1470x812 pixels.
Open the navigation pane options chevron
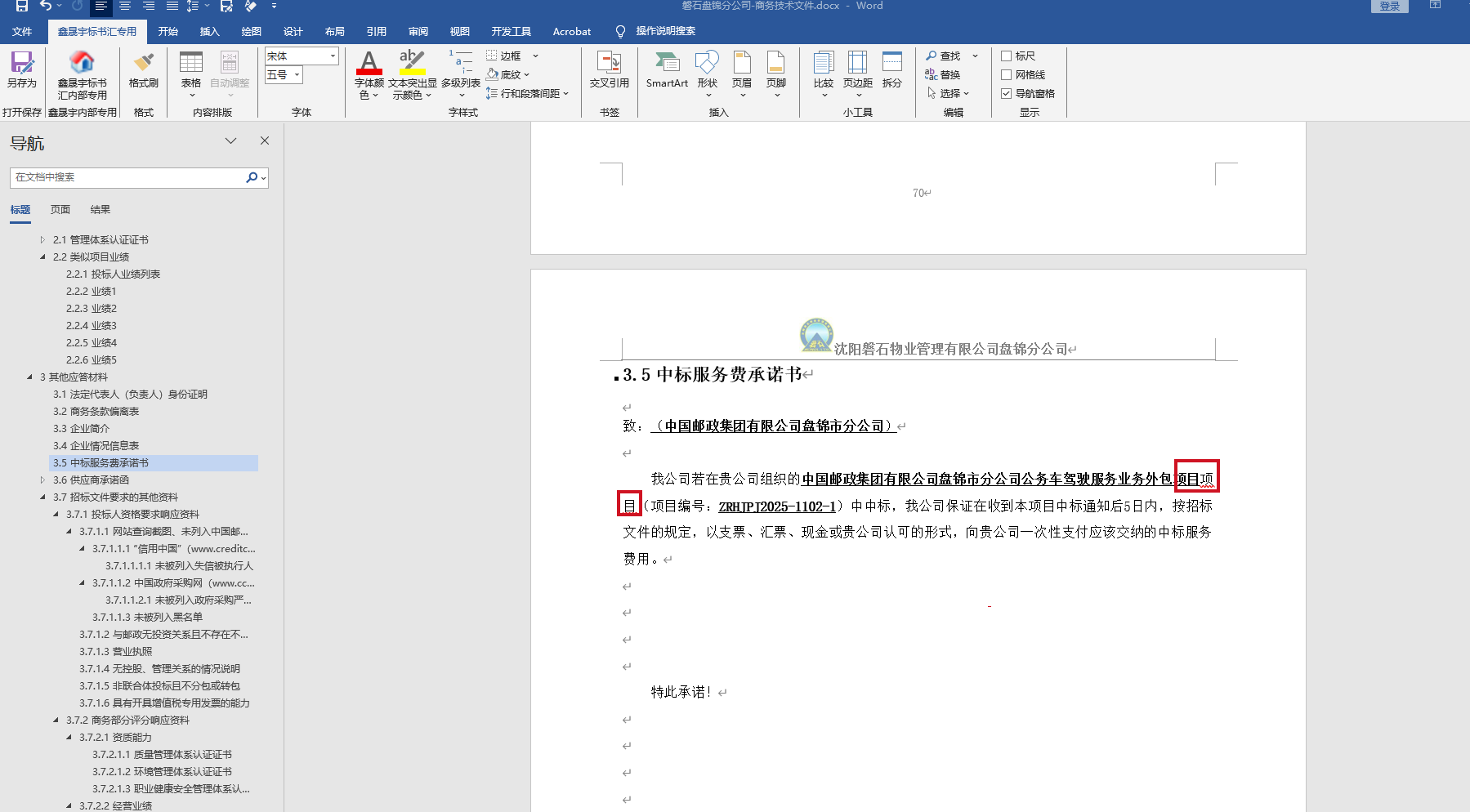point(231,141)
